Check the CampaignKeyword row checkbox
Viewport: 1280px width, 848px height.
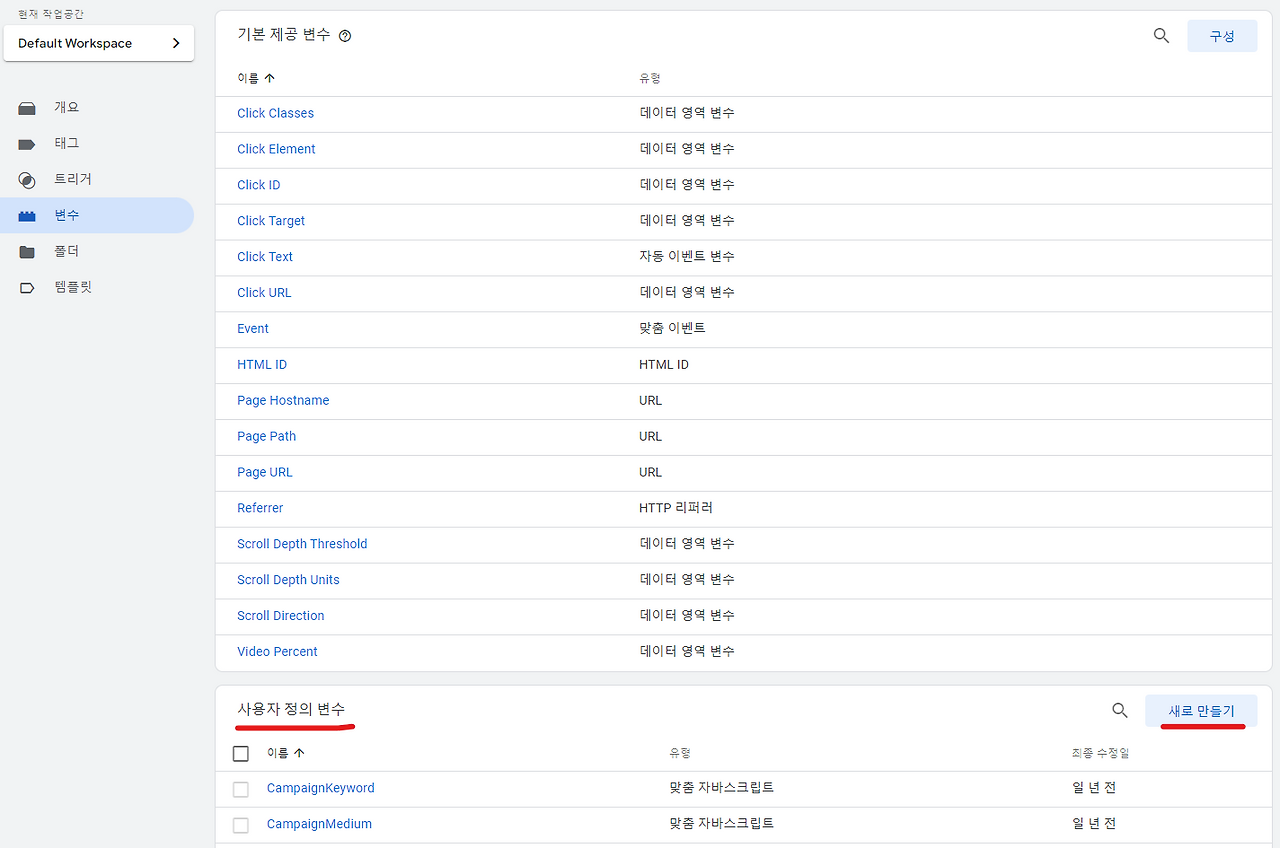240,789
